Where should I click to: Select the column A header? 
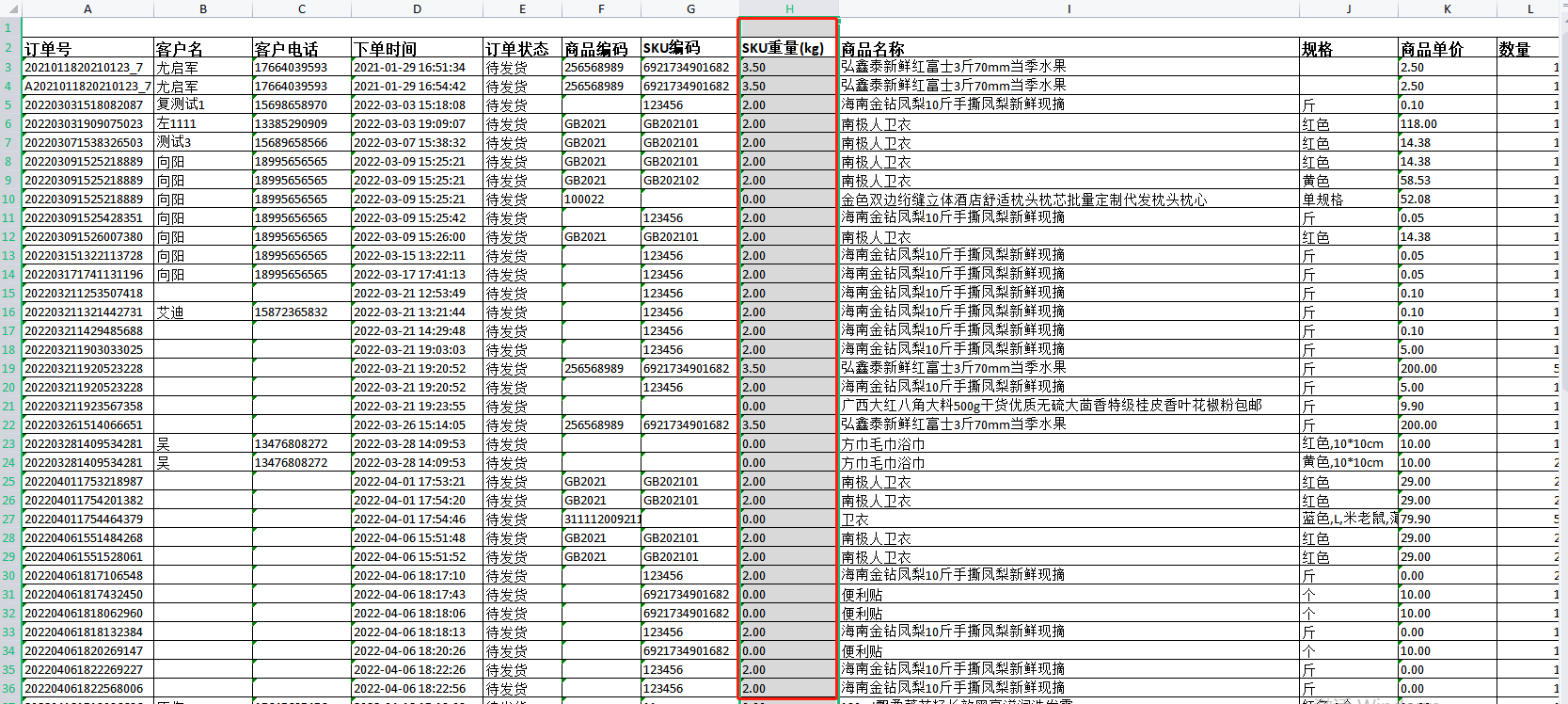click(x=87, y=8)
